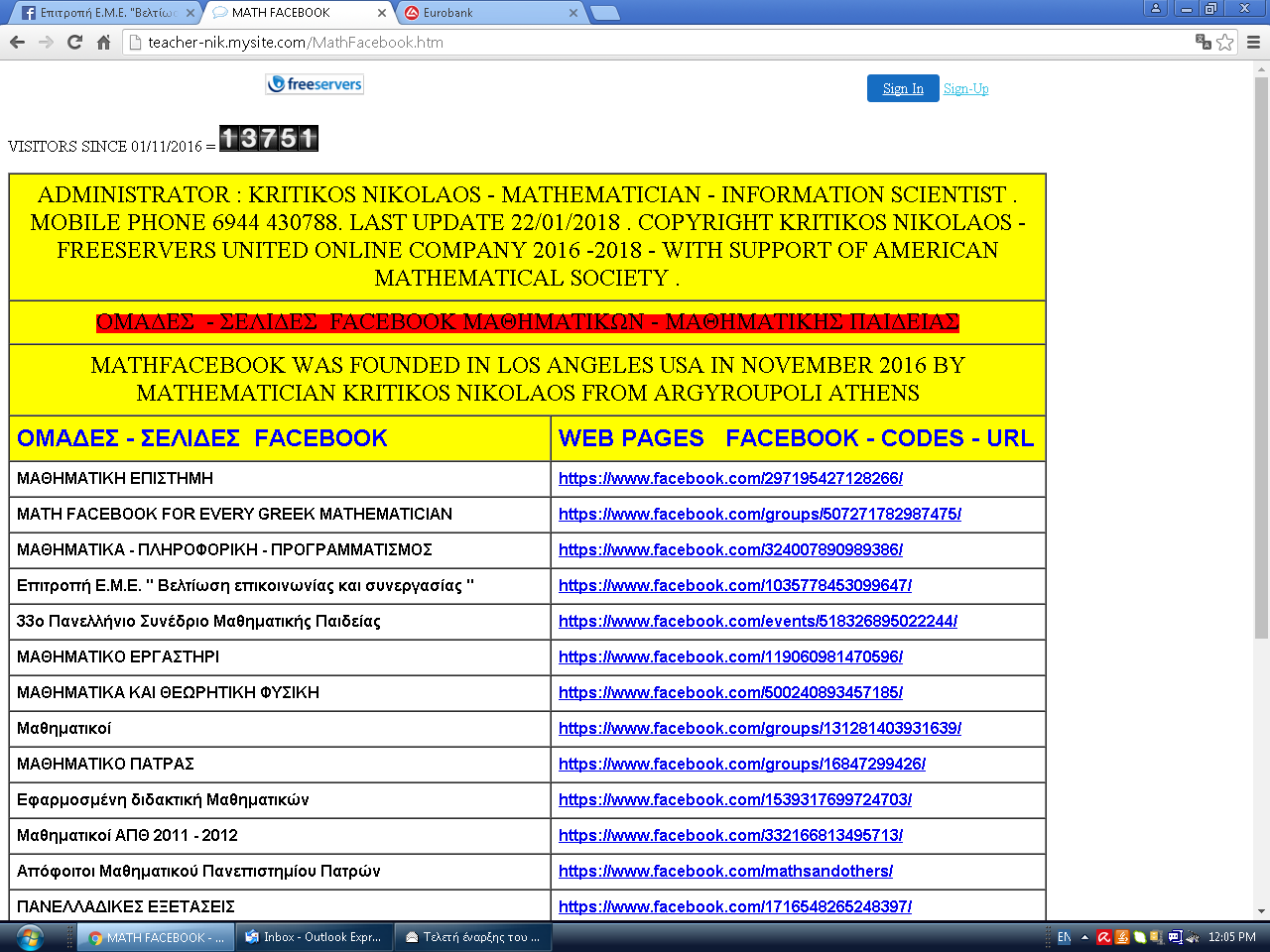The width and height of the screenshot is (1270, 952).
Task: Open the groups/16847299426 link
Action: tap(742, 764)
